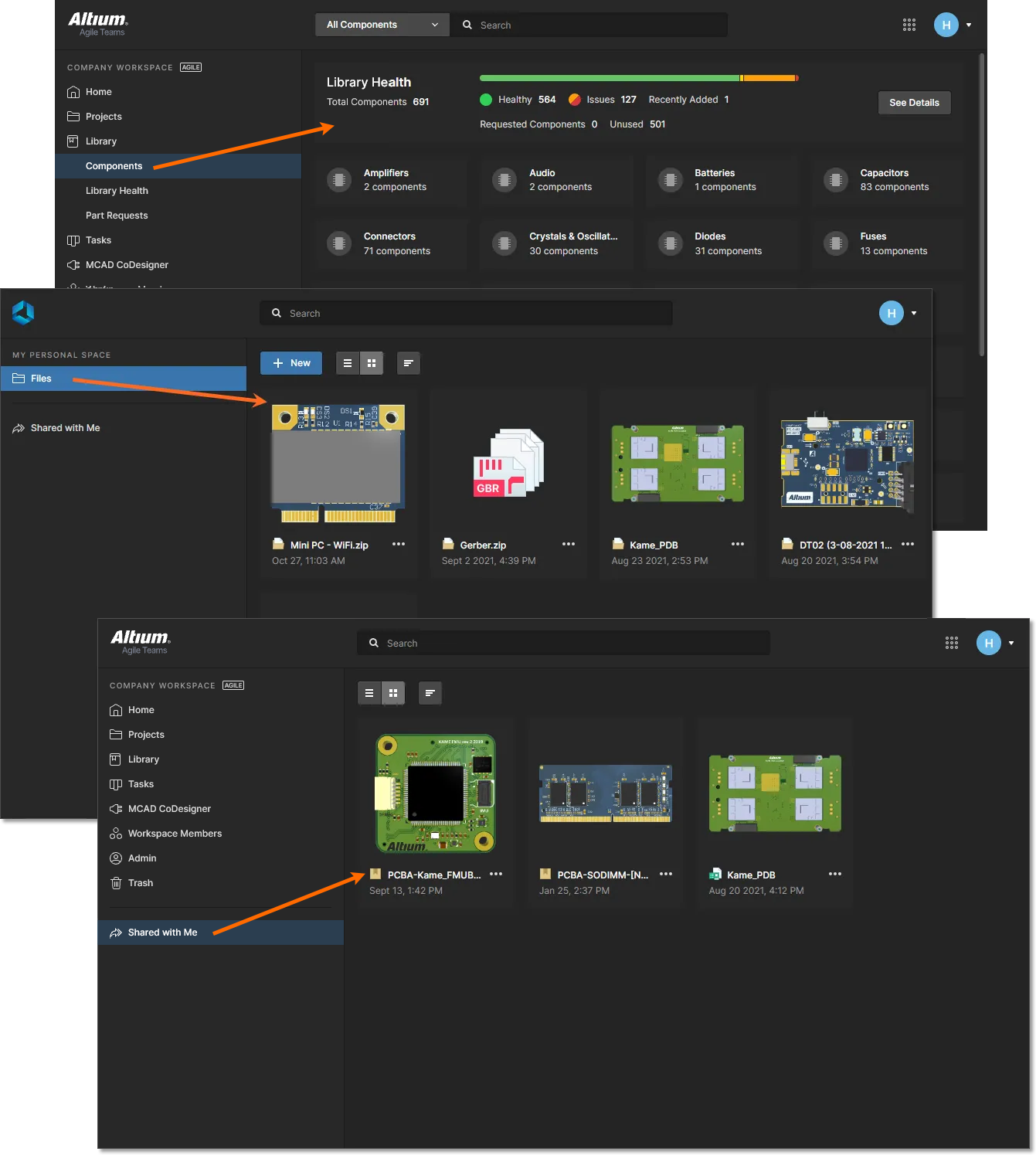Open the more options menu for PCBA-SODIMM
This screenshot has width=1036, height=1155.
[x=666, y=875]
